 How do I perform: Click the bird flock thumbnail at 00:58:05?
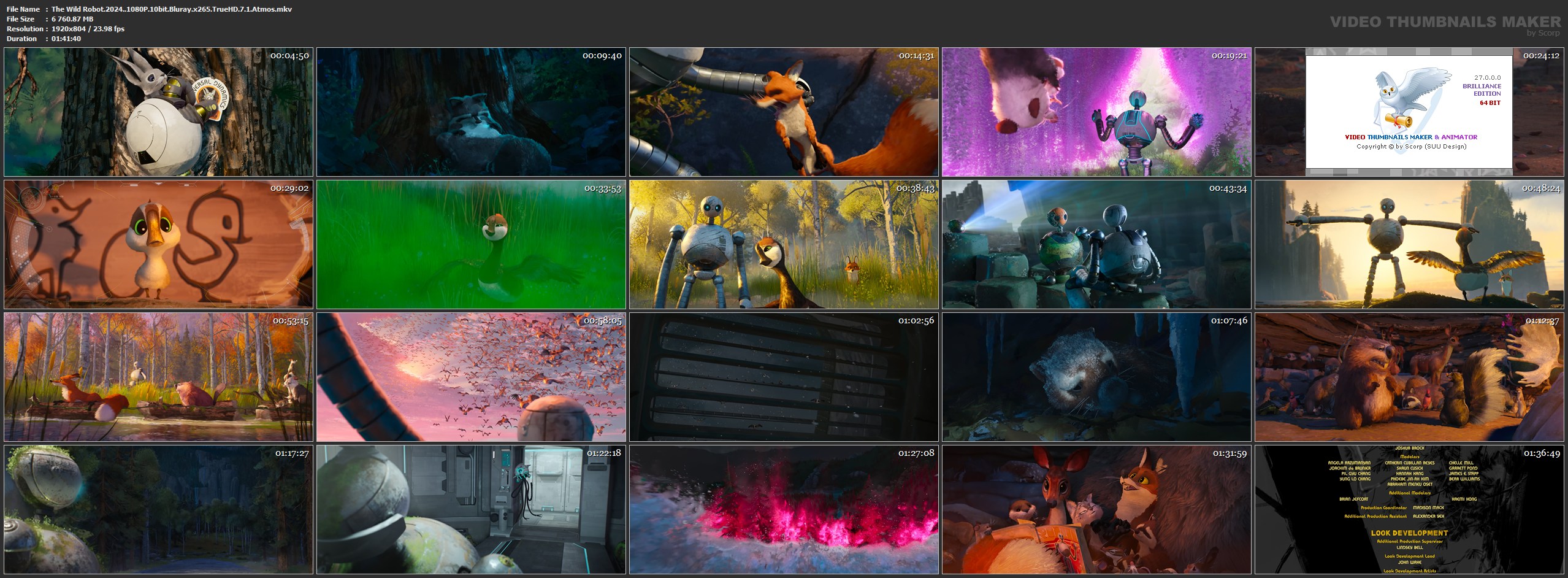pyautogui.click(x=471, y=377)
